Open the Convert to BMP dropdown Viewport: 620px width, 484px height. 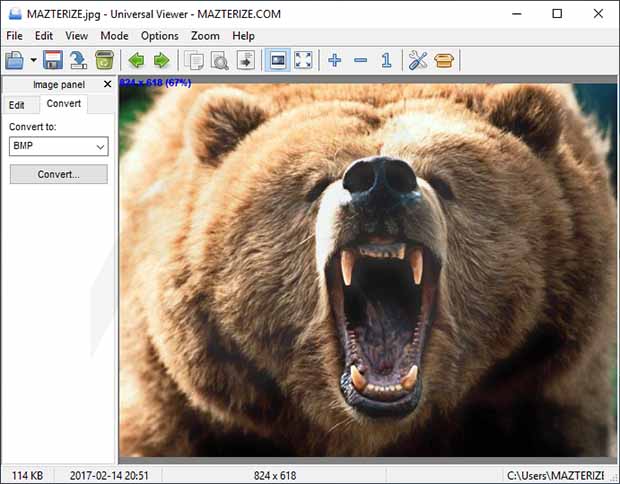point(59,146)
